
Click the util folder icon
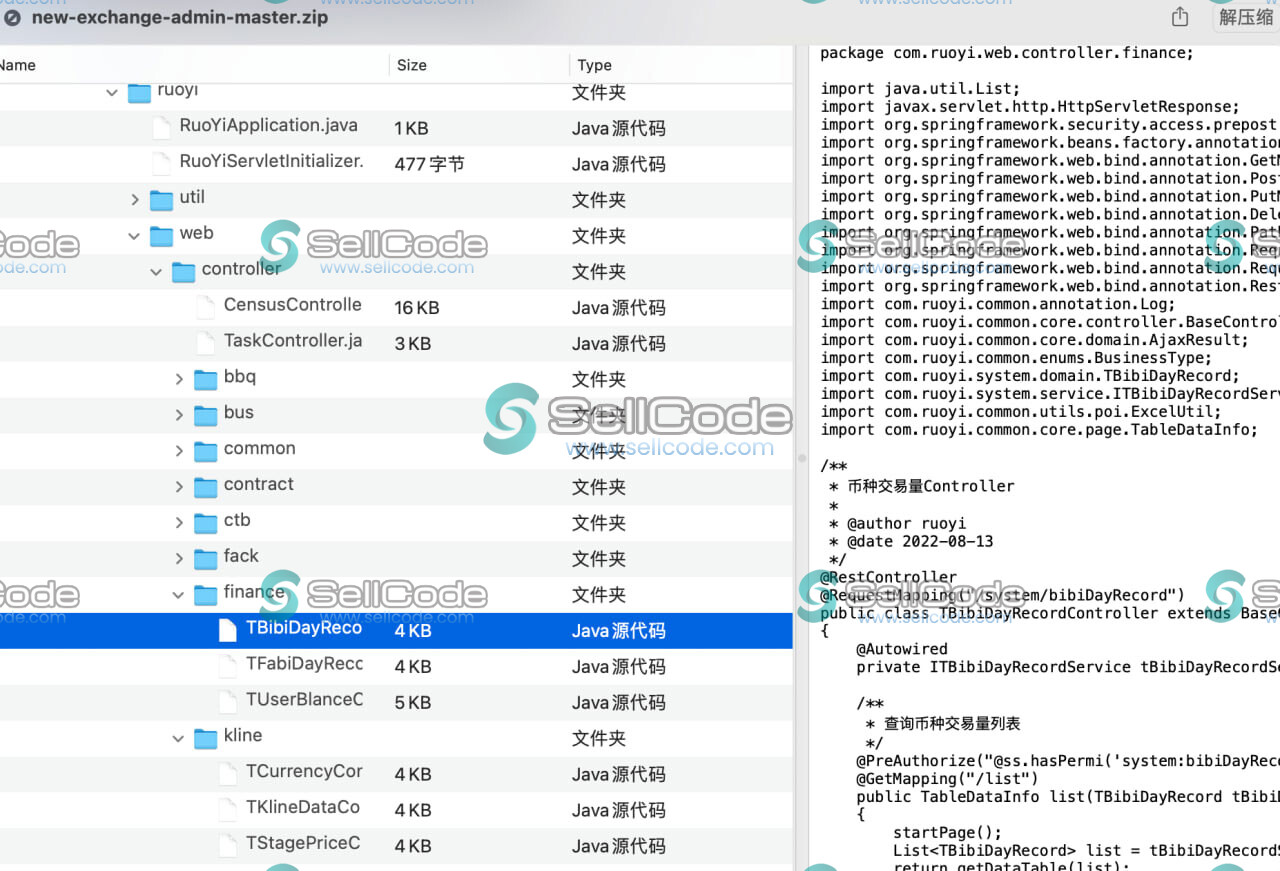161,200
